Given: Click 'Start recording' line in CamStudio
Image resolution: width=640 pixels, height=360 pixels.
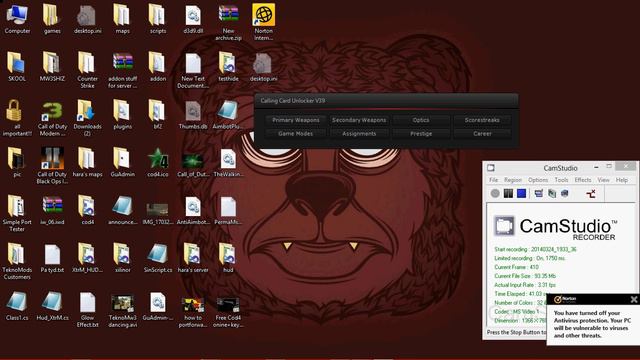Looking at the screenshot, I should (x=535, y=249).
